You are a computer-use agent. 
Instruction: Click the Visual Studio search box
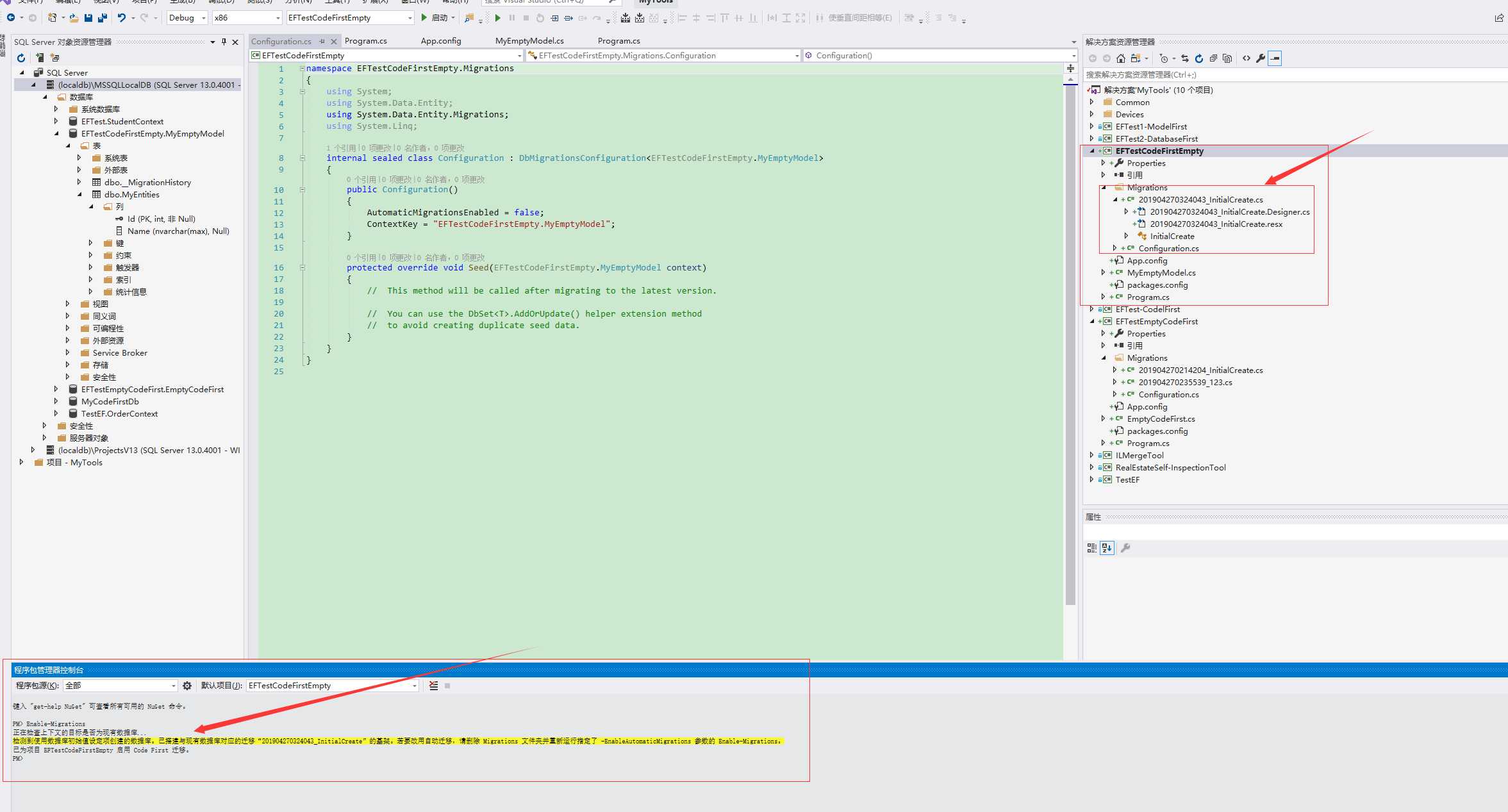pyautogui.click(x=551, y=2)
